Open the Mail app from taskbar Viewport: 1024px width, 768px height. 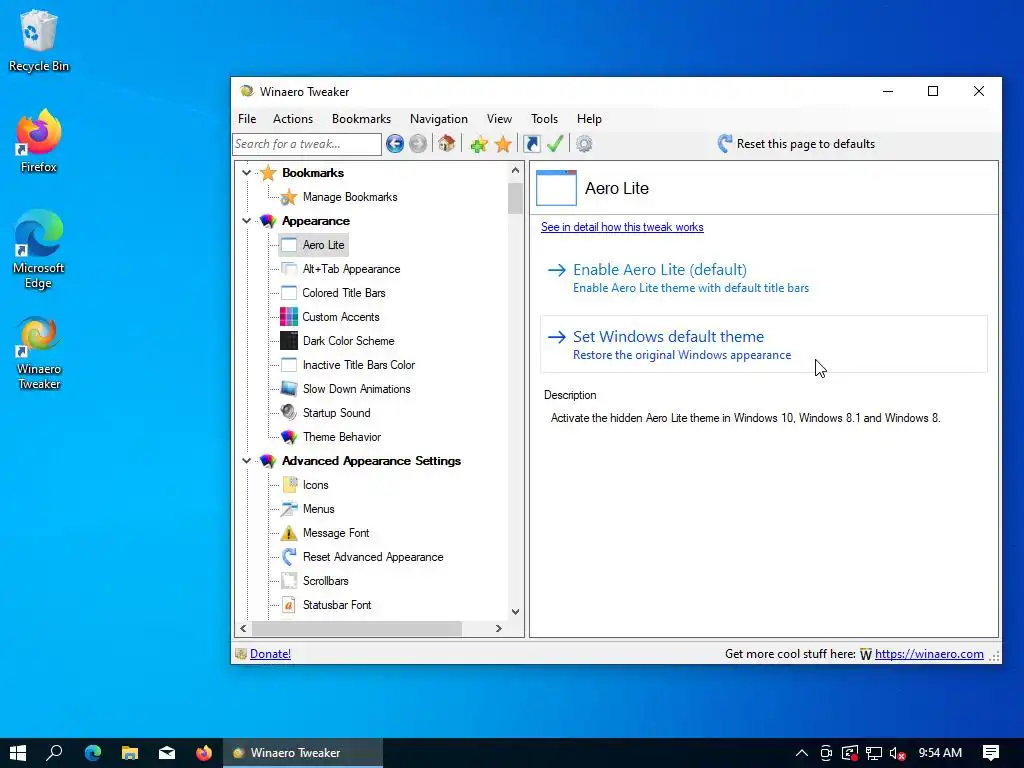pos(167,753)
